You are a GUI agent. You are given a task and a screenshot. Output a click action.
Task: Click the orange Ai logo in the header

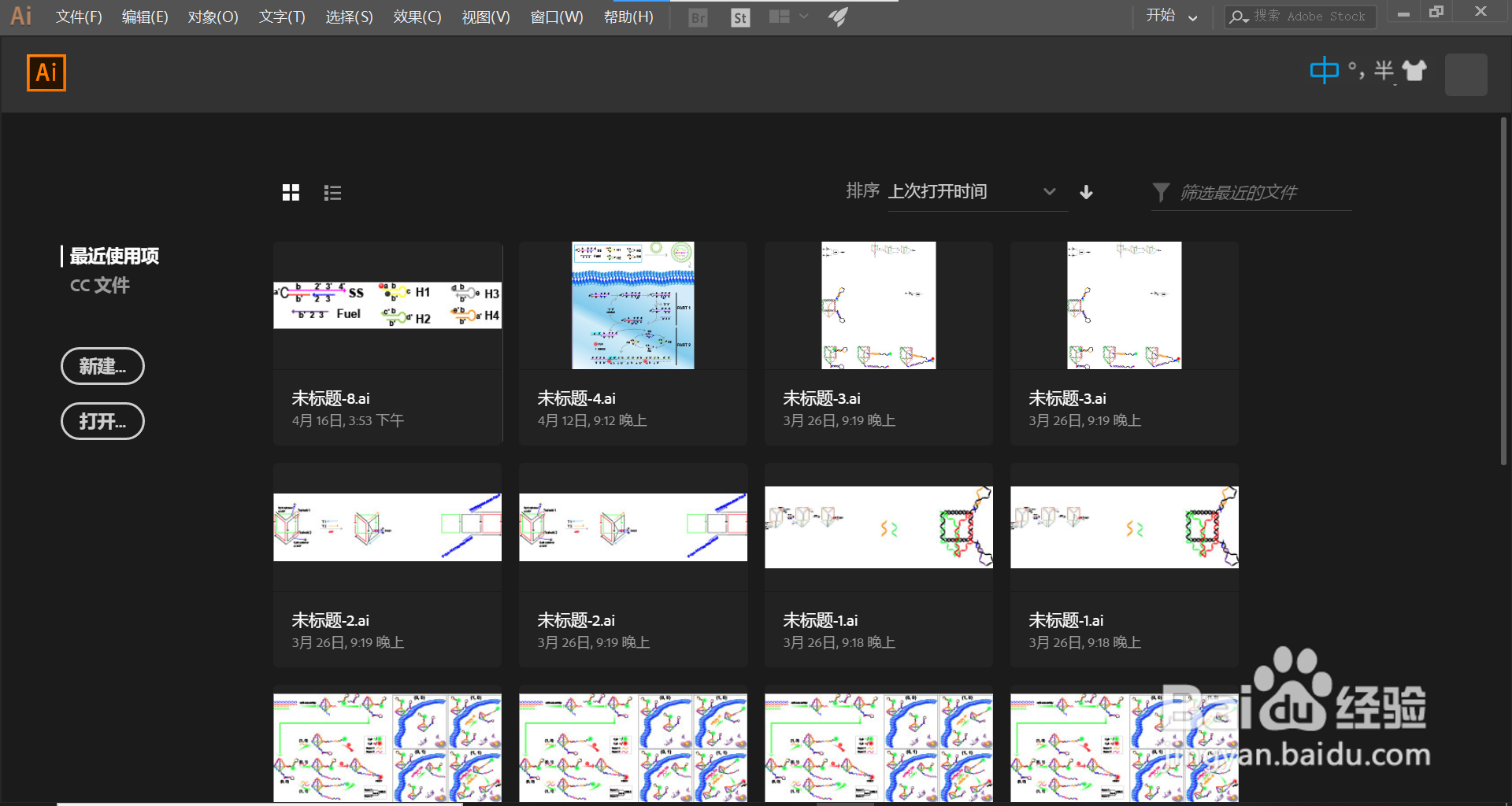click(46, 73)
